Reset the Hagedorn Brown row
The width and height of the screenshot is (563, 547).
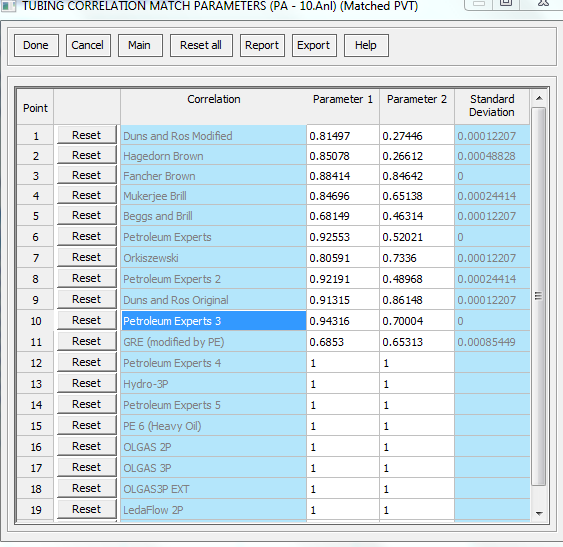point(87,155)
